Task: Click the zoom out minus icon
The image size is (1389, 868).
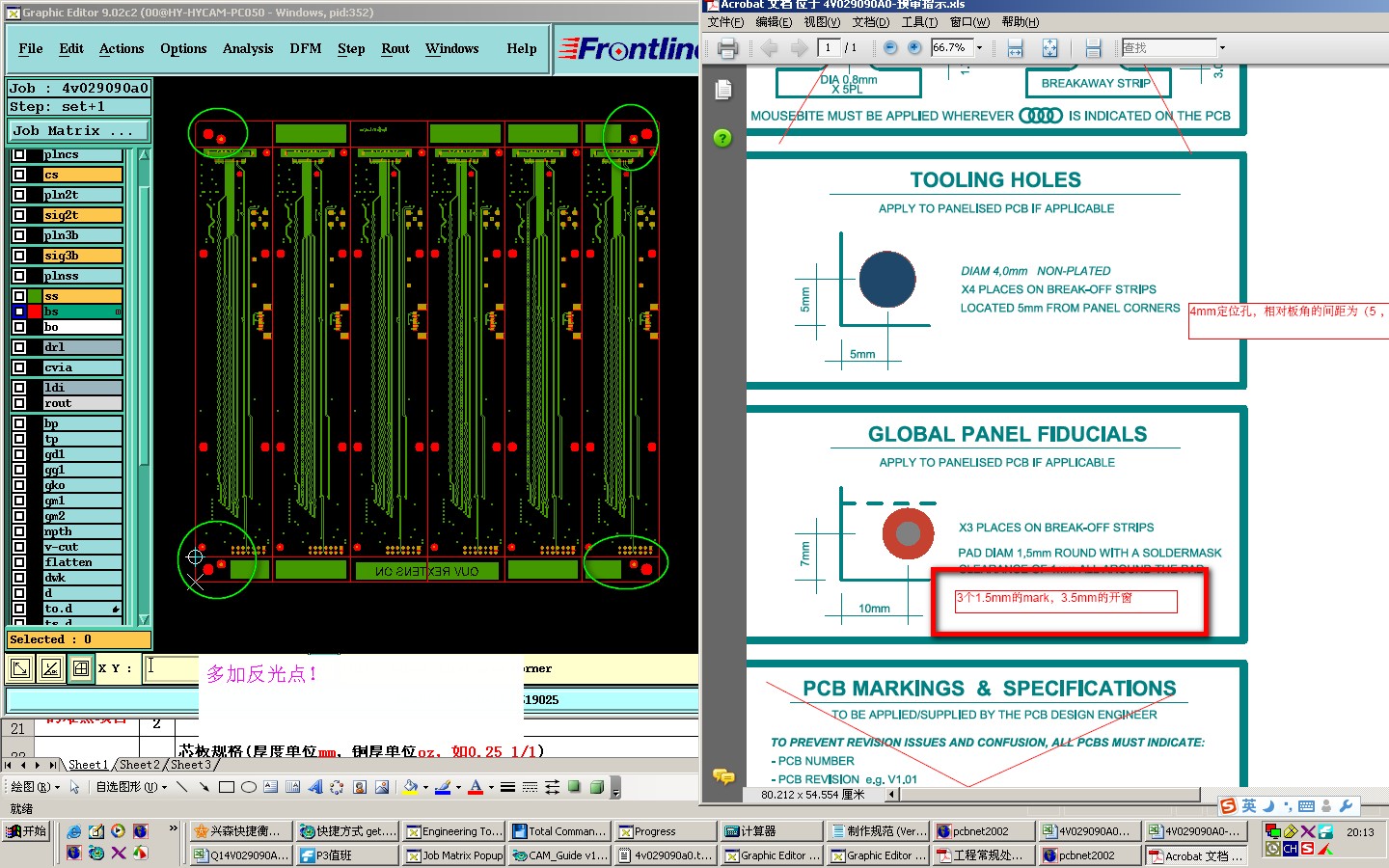Action: coord(890,48)
